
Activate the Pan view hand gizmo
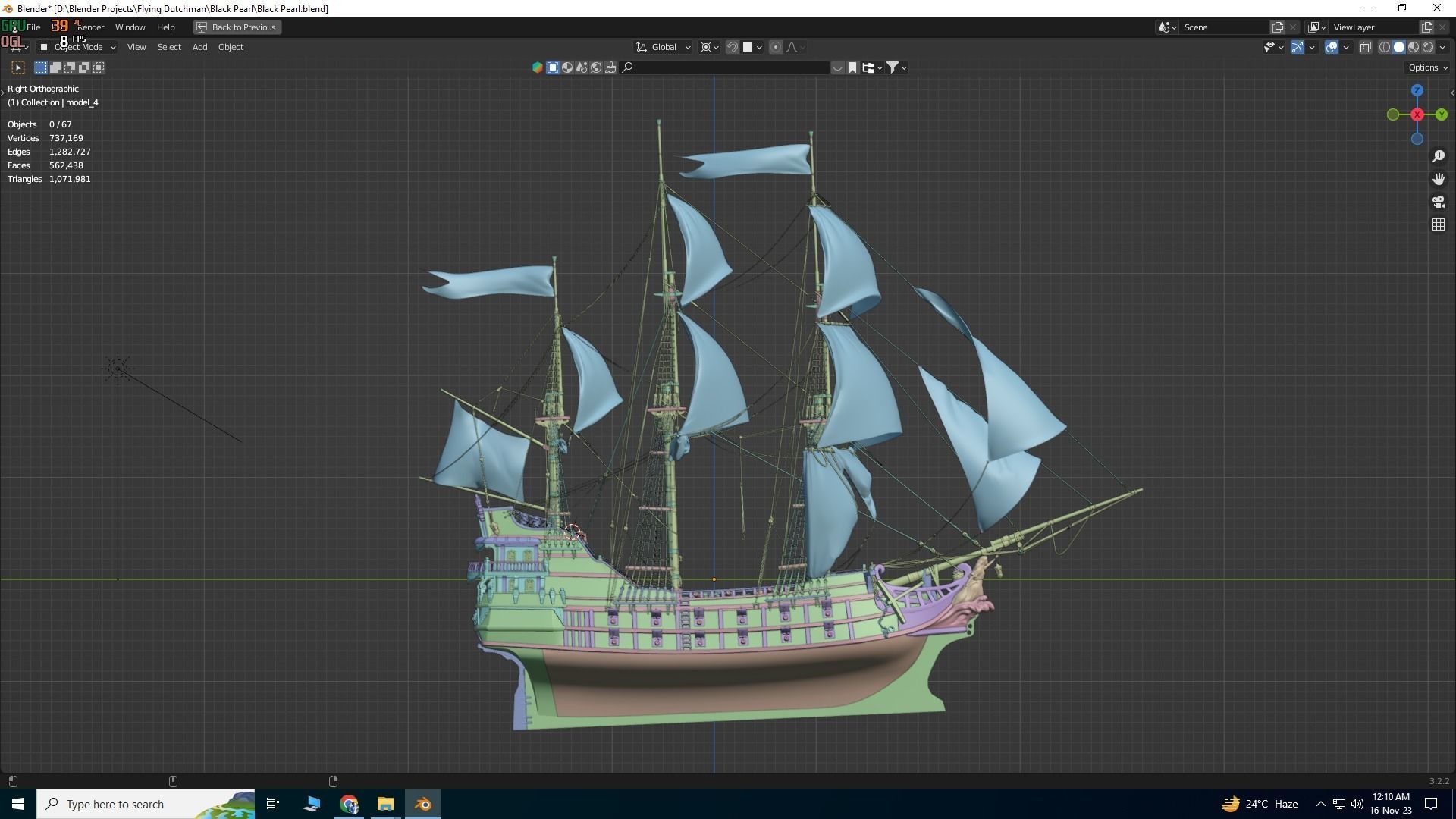tap(1439, 179)
